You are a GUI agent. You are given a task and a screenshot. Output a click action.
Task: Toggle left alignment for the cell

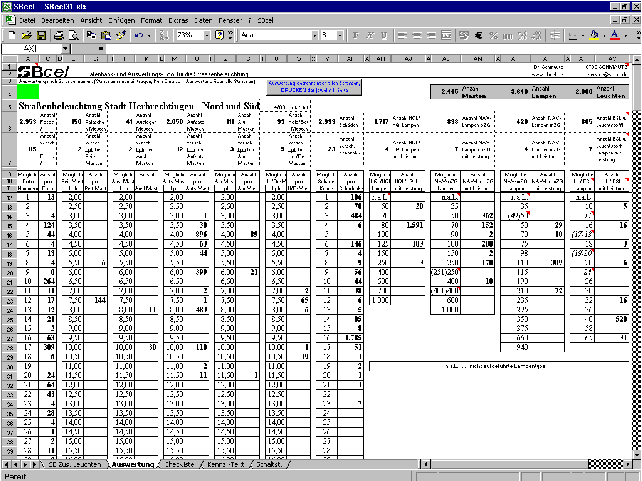click(402, 36)
